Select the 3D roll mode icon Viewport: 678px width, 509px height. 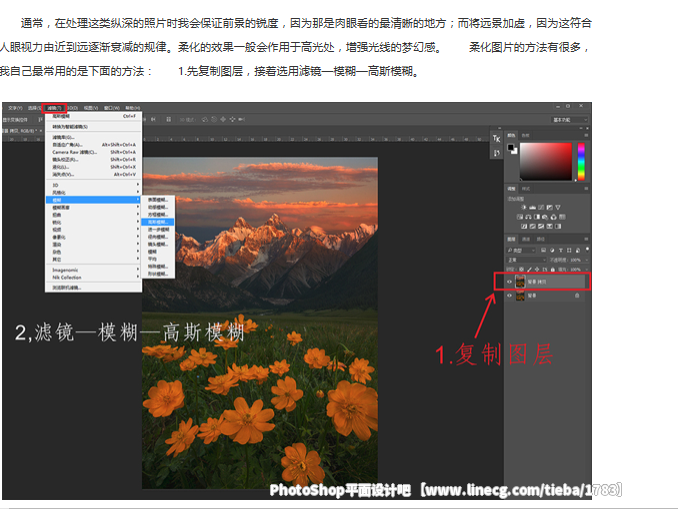click(x=214, y=119)
